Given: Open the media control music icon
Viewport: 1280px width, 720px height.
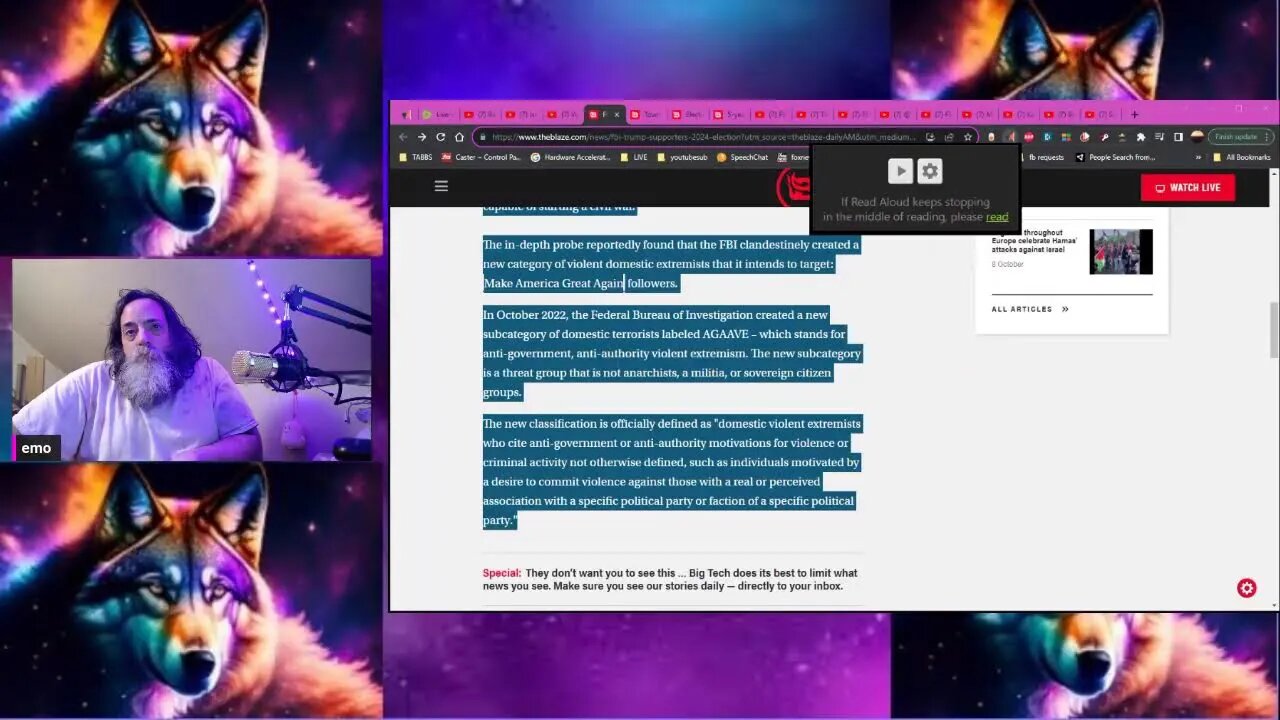Looking at the screenshot, I should (x=1159, y=137).
